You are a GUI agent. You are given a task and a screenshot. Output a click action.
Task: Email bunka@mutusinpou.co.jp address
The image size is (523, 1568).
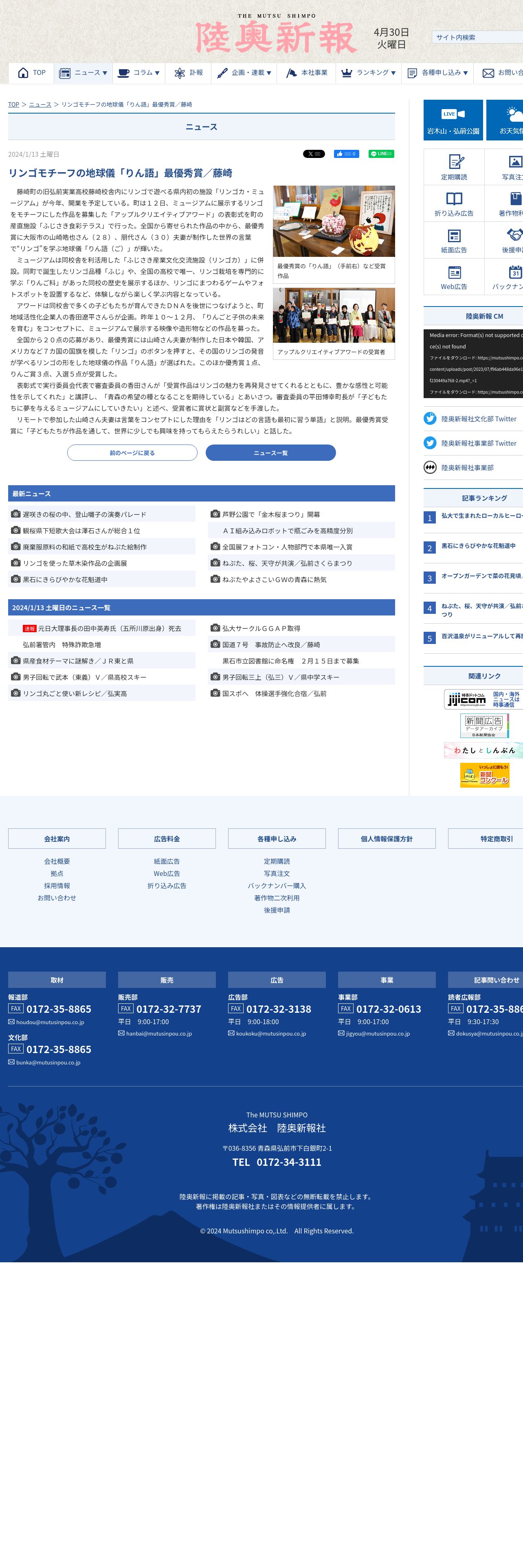point(48,1063)
